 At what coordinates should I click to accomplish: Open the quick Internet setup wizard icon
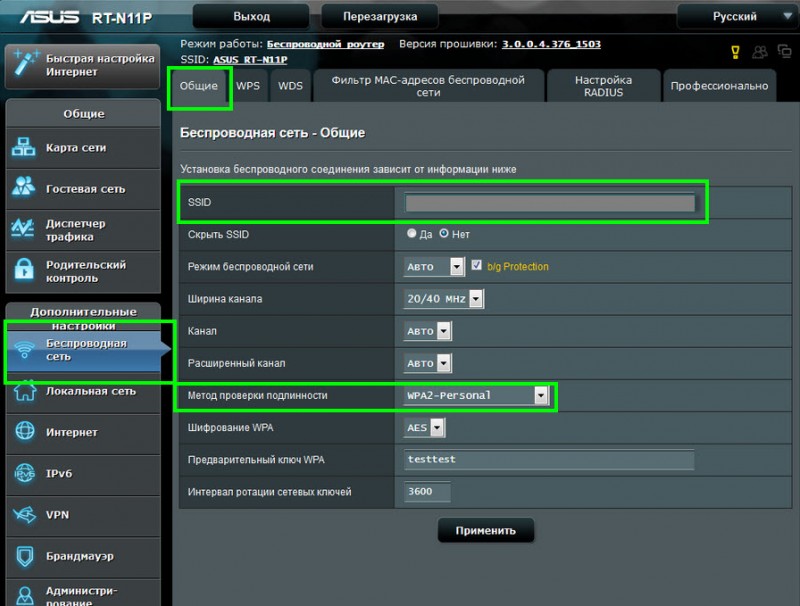point(26,64)
